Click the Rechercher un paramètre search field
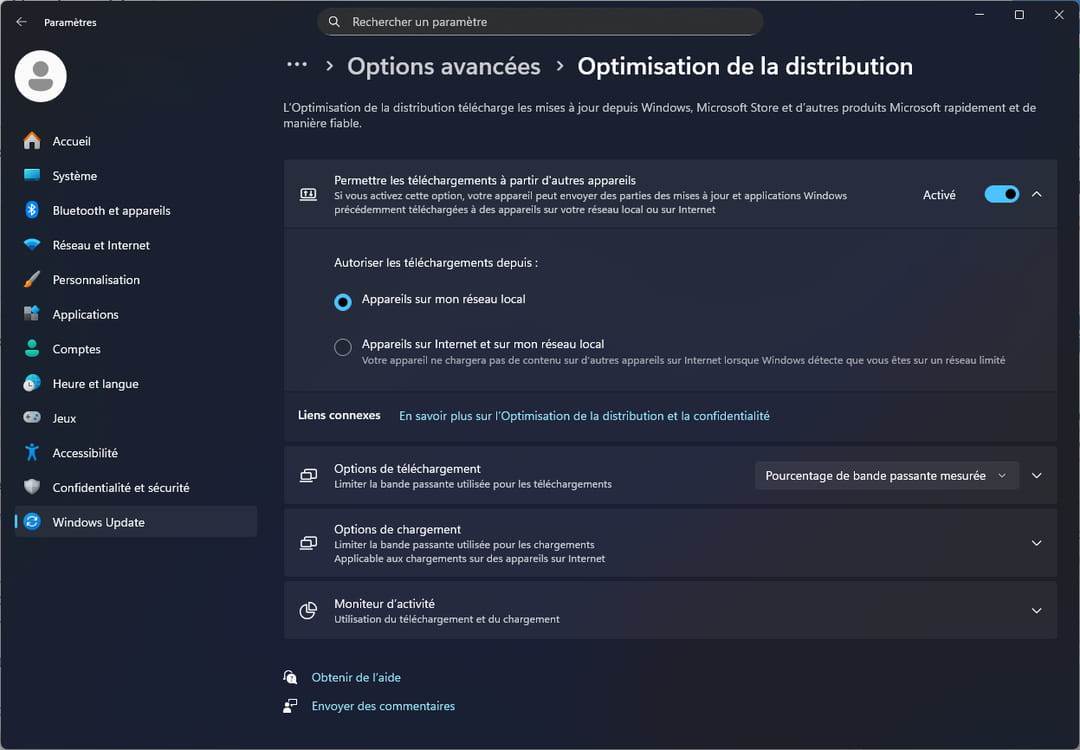 pos(540,22)
